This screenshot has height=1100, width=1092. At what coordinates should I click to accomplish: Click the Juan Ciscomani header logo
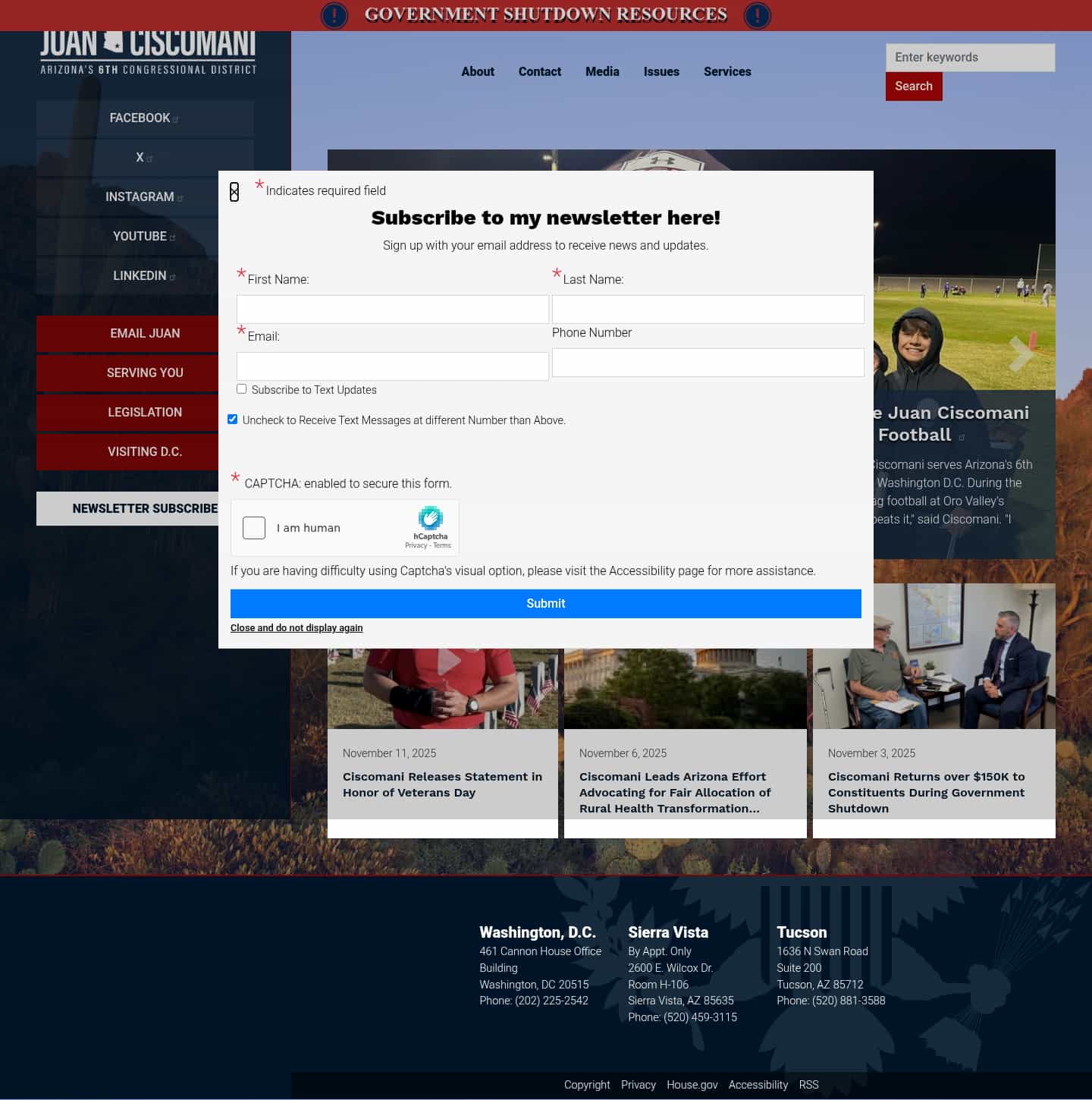click(x=148, y=51)
